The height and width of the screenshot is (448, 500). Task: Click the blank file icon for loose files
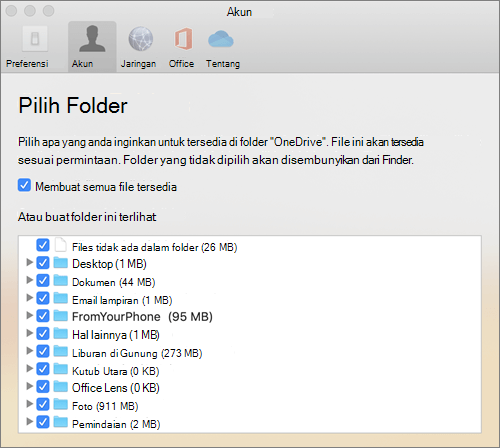coord(60,245)
